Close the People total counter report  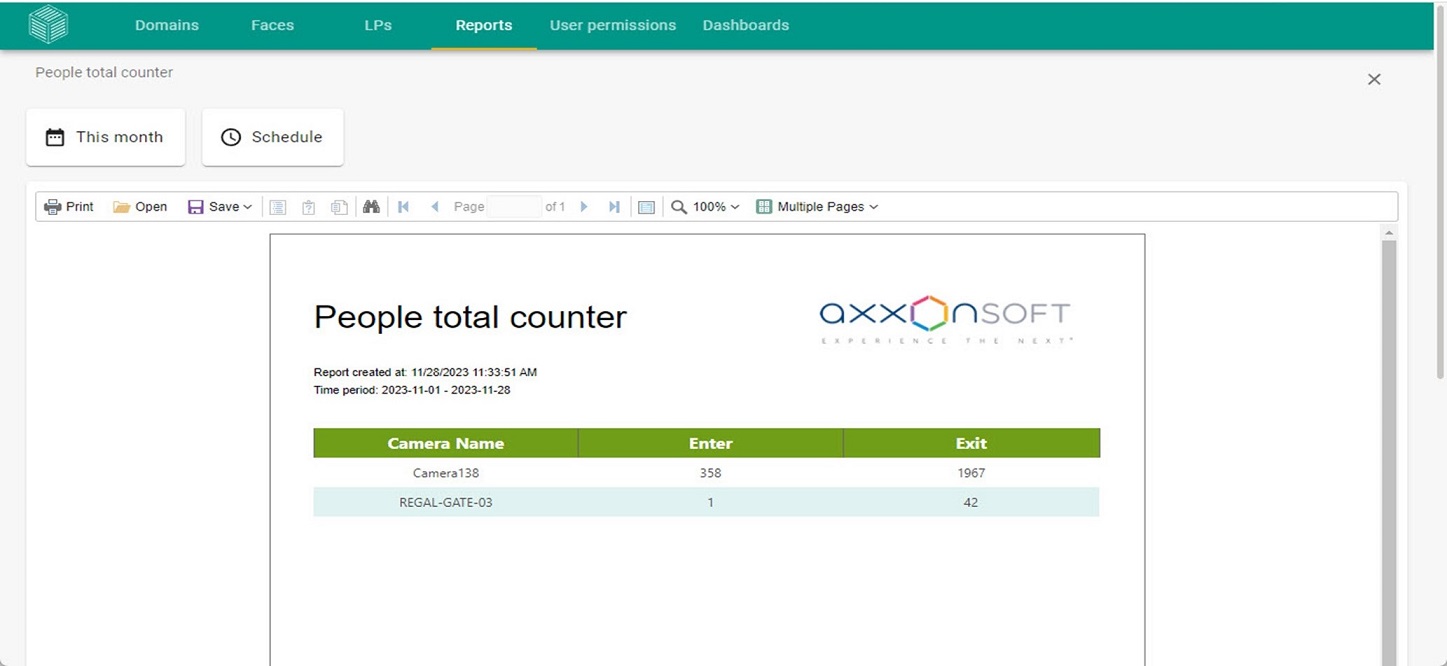[1374, 79]
